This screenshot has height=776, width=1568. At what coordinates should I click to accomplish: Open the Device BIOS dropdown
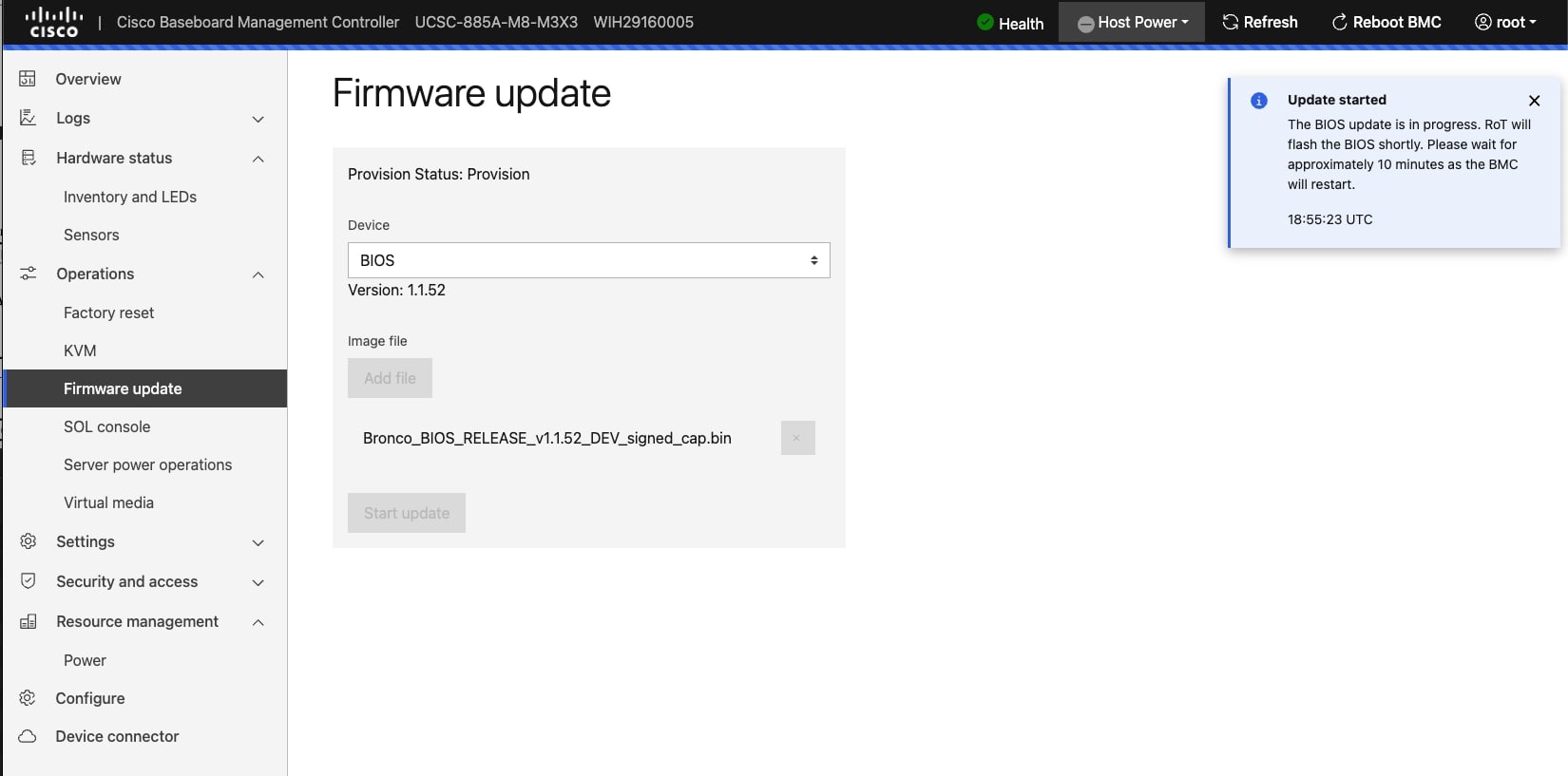tap(589, 260)
